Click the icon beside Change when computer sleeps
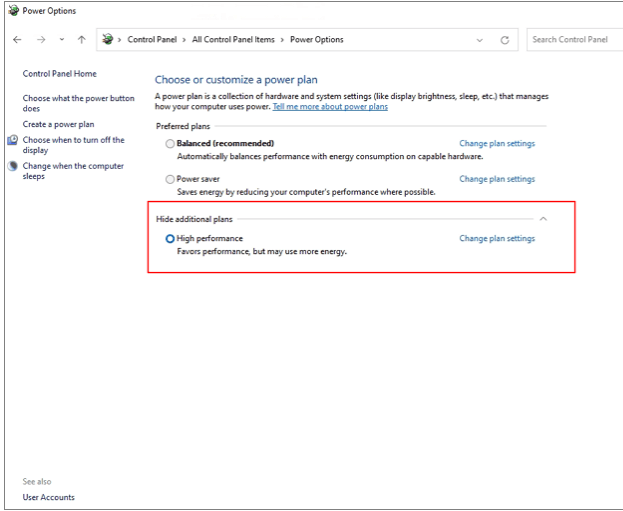 coord(13,166)
